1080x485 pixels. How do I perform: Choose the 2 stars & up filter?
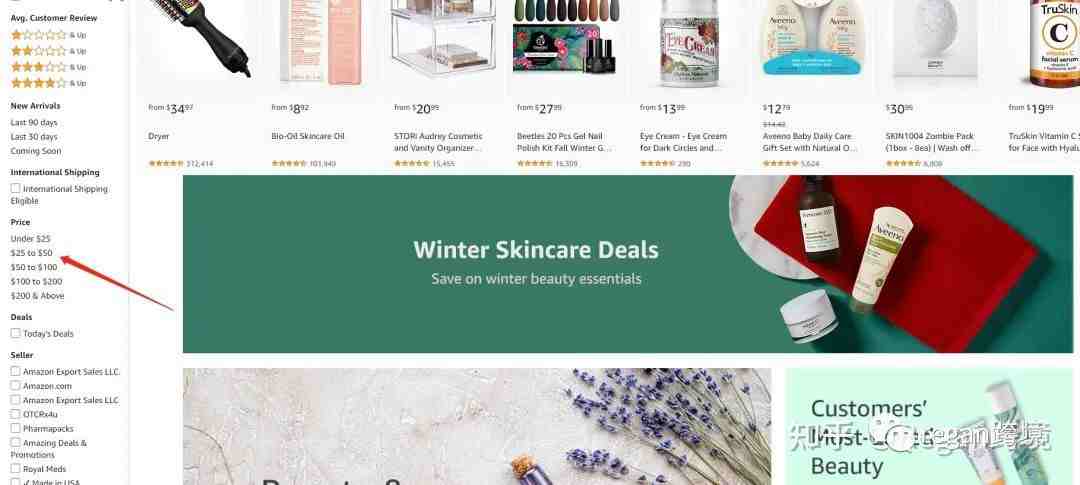pyautogui.click(x=48, y=51)
